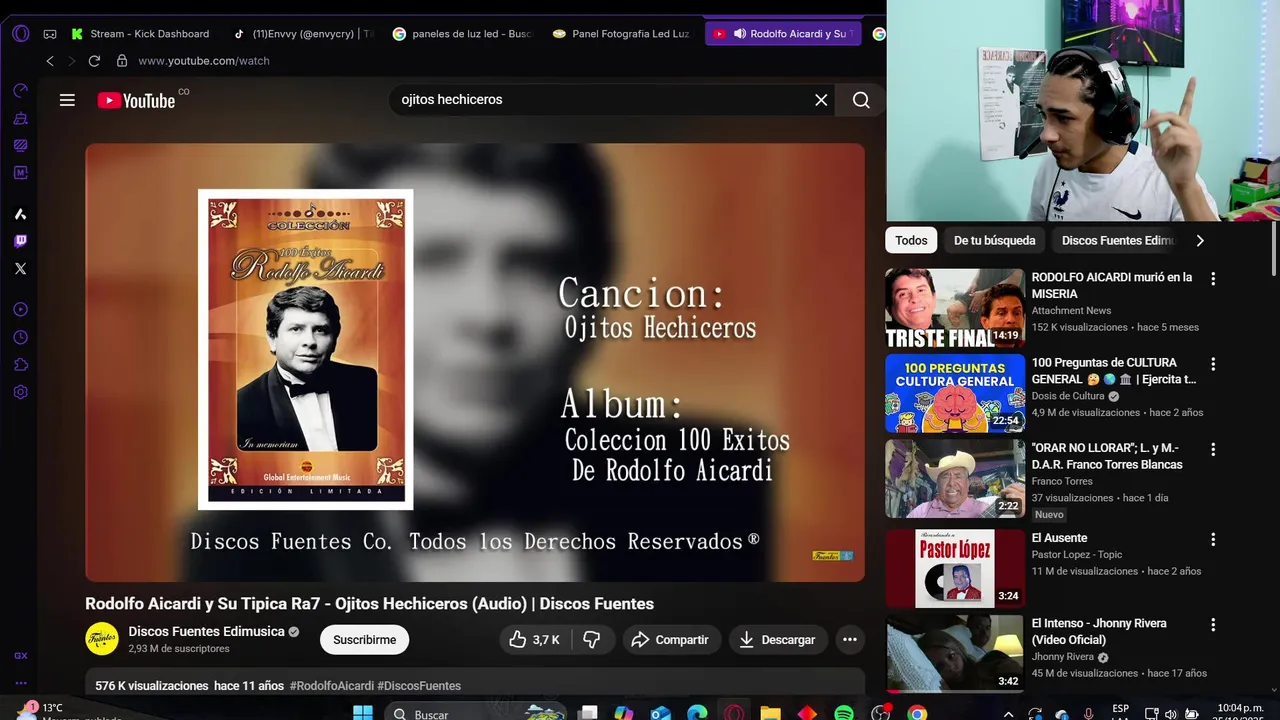1280x720 pixels.
Task: Open Spotify from the taskbar
Action: pos(844,714)
